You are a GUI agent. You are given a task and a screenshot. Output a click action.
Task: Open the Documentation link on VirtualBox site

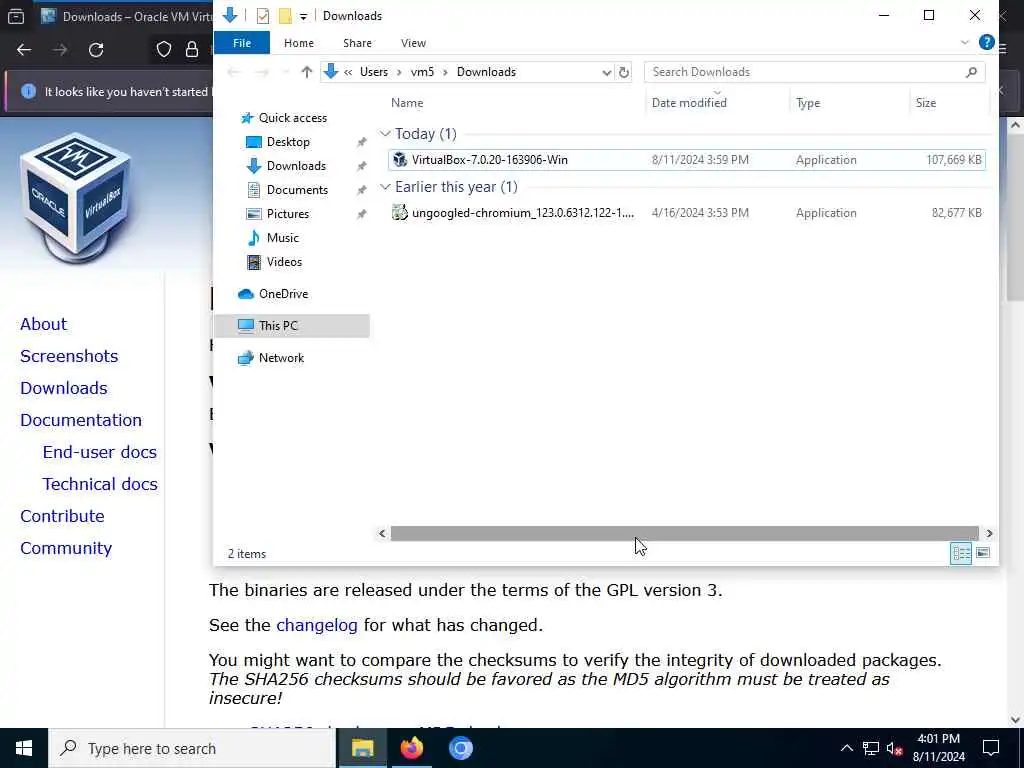80,421
